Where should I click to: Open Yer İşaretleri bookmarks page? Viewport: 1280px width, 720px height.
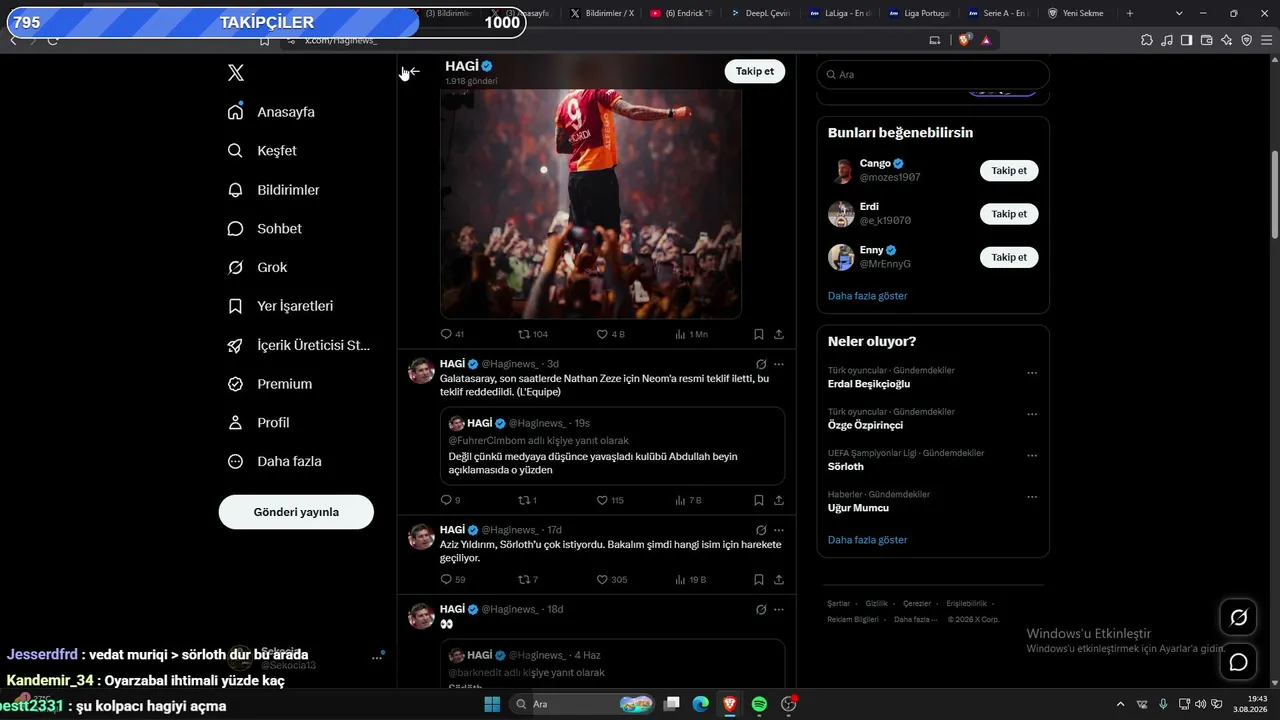point(281,306)
